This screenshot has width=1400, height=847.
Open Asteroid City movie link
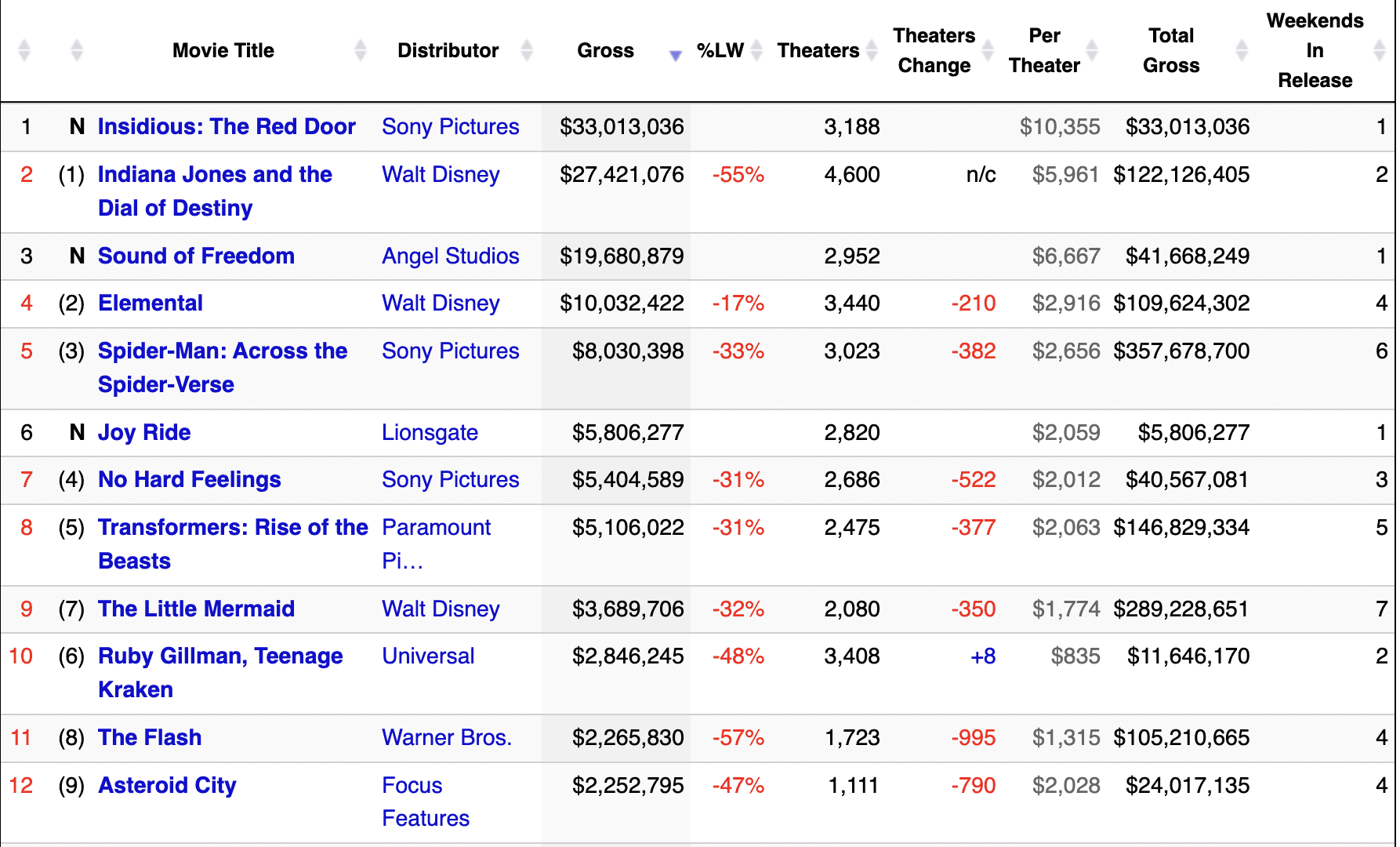point(167,786)
